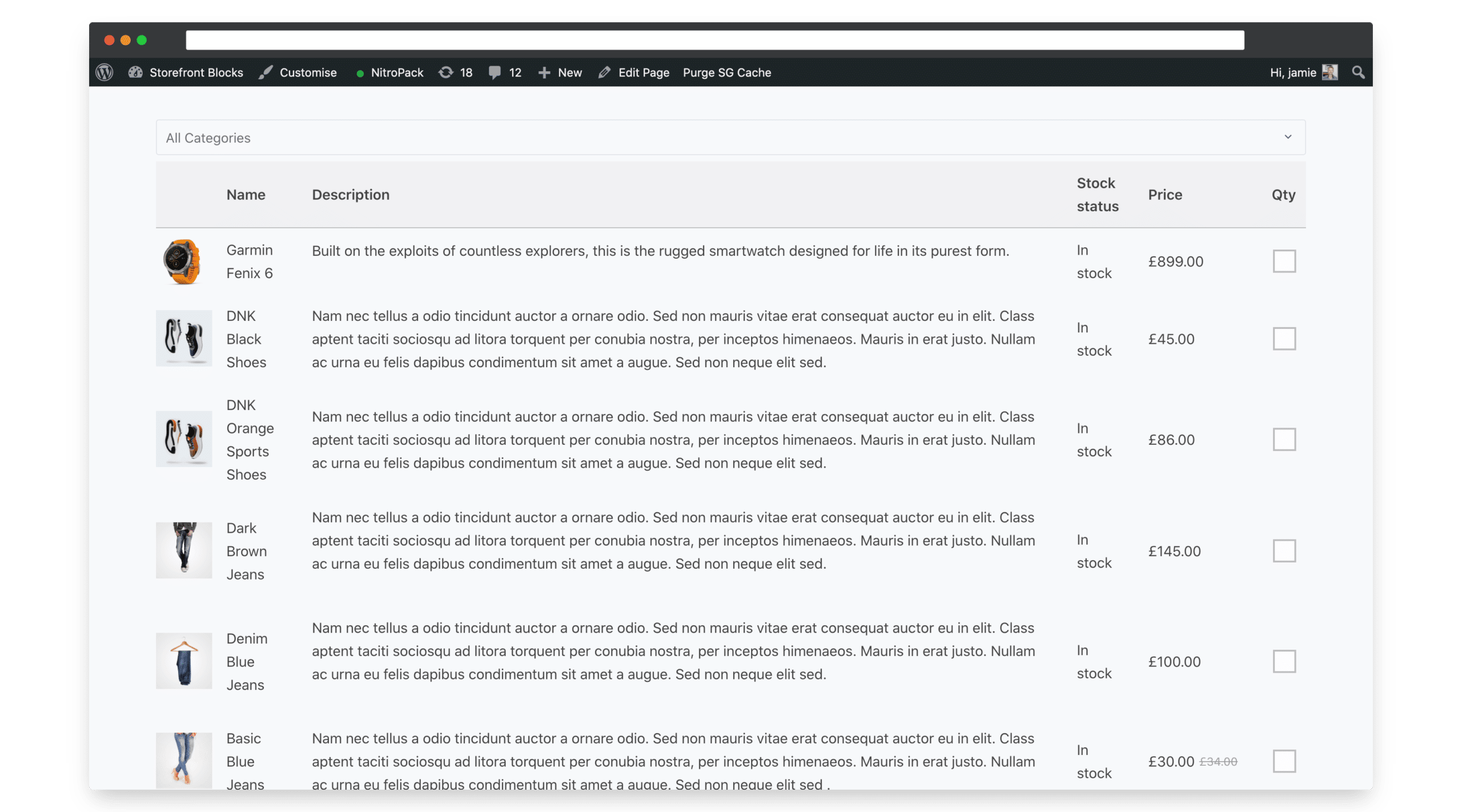Click the paintbrush Customise icon

[265, 73]
